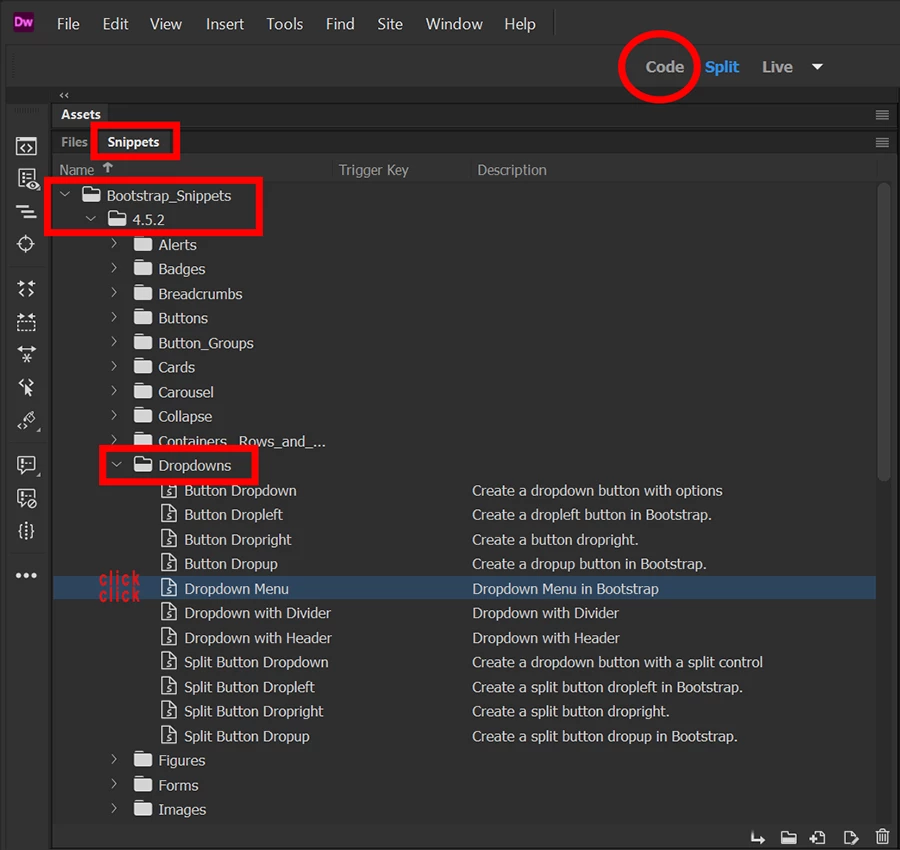Collapse the Bootstrap_Snippets folder chevron
This screenshot has height=850, width=900.
coord(65,195)
